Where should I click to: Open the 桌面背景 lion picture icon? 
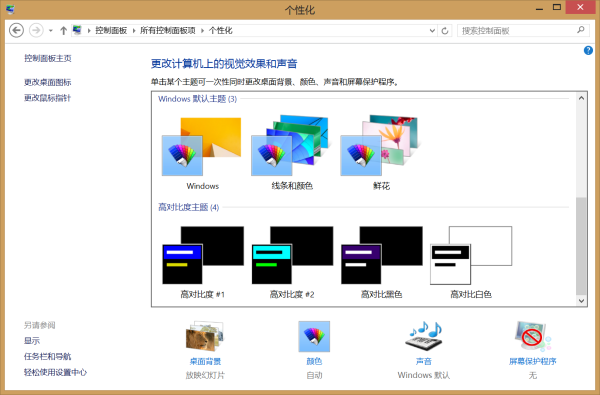pos(205,336)
